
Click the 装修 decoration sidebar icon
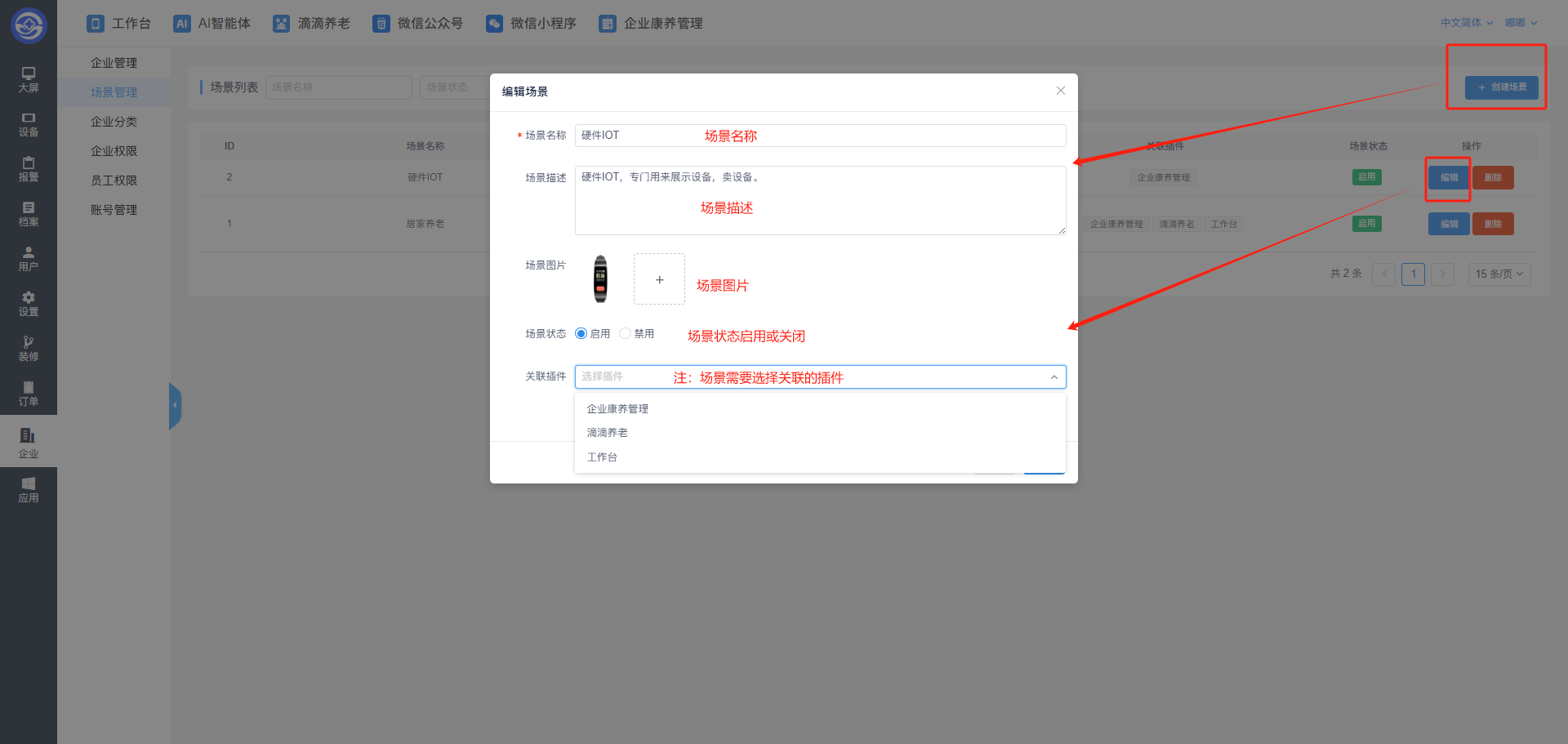pos(29,349)
